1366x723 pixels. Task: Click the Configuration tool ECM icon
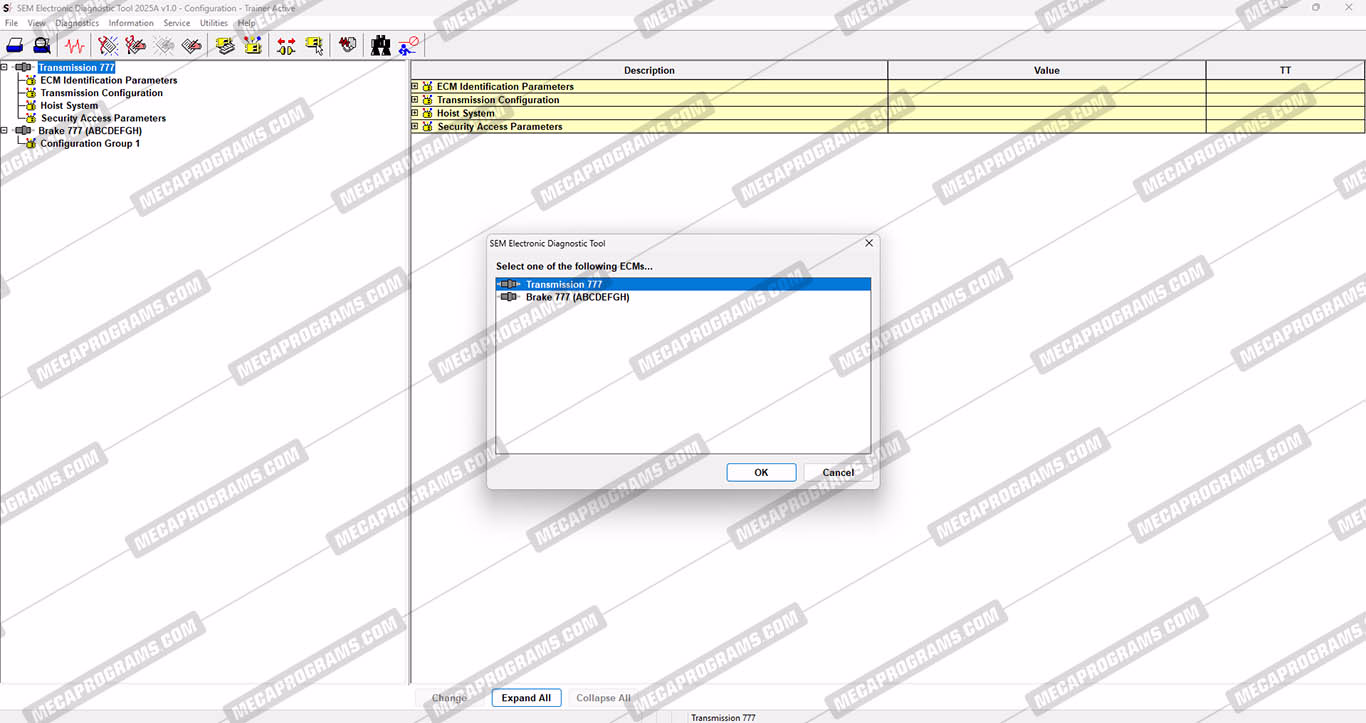[253, 45]
